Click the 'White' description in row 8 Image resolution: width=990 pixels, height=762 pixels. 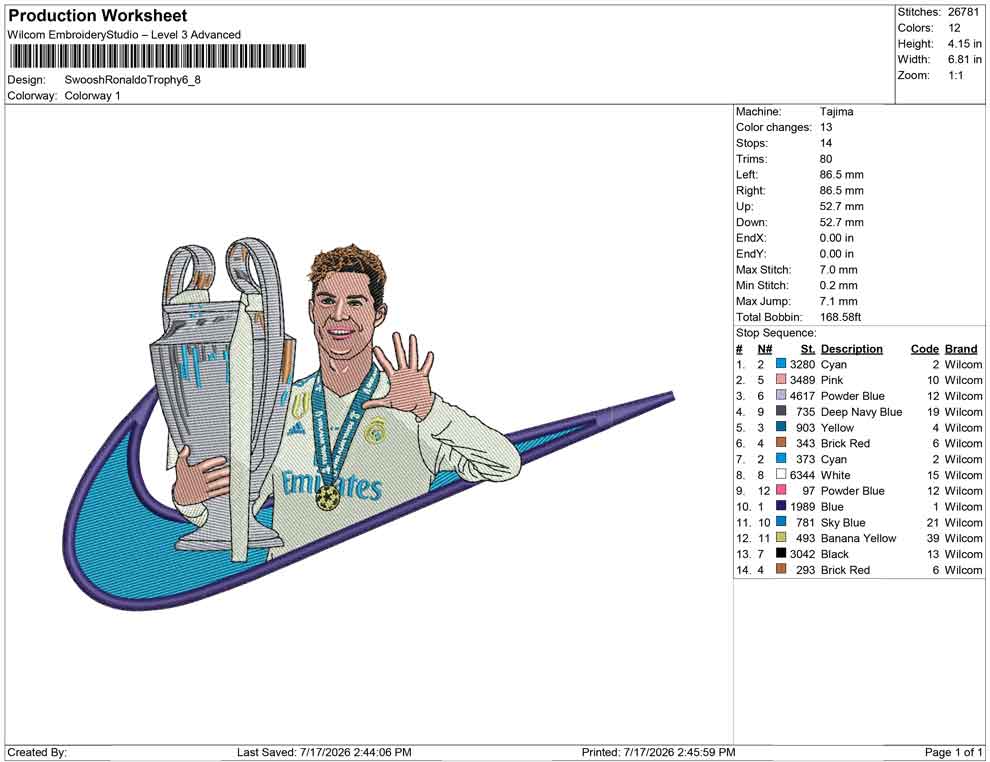click(835, 475)
